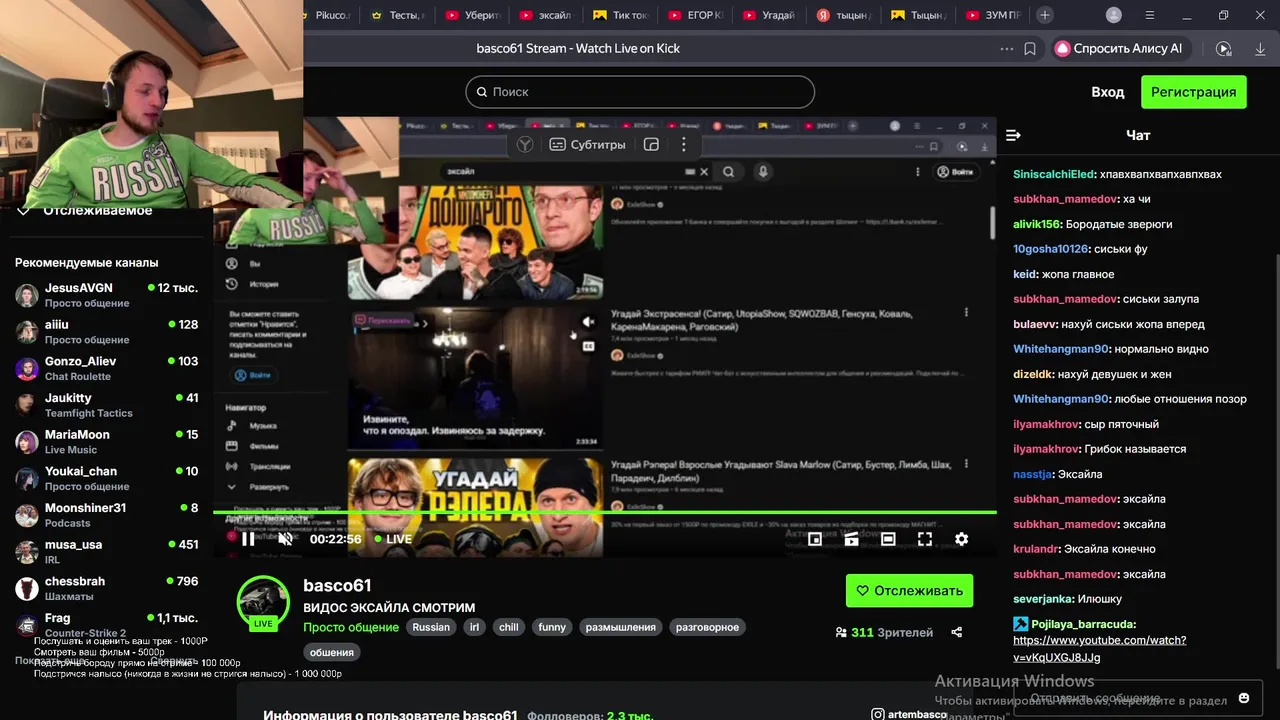This screenshot has width=1280, height=720.
Task: Open the artembasco Instagram link
Action: point(908,714)
